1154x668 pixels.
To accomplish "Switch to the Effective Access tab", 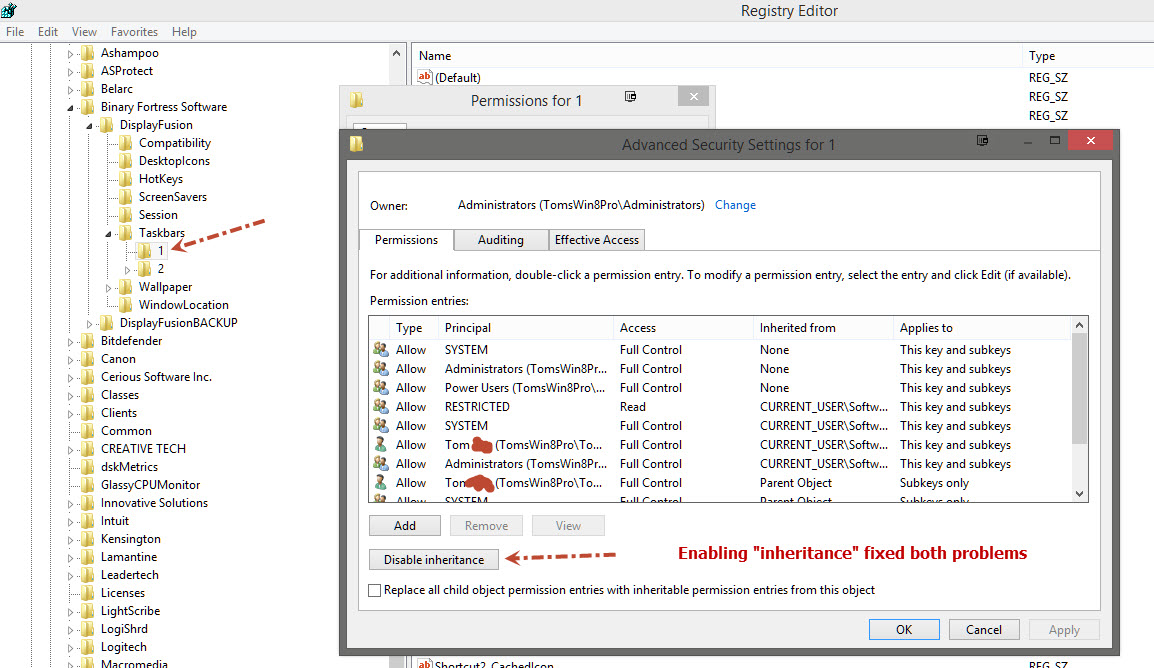I will pyautogui.click(x=597, y=240).
